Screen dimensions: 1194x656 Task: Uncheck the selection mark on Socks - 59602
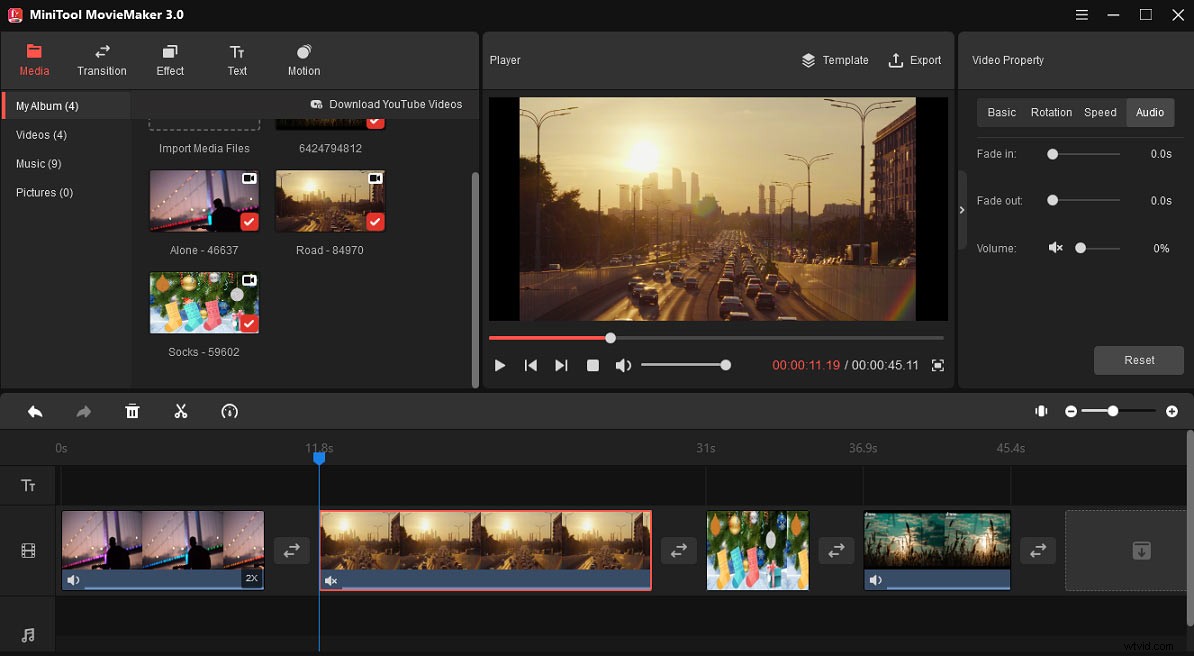click(x=247, y=325)
